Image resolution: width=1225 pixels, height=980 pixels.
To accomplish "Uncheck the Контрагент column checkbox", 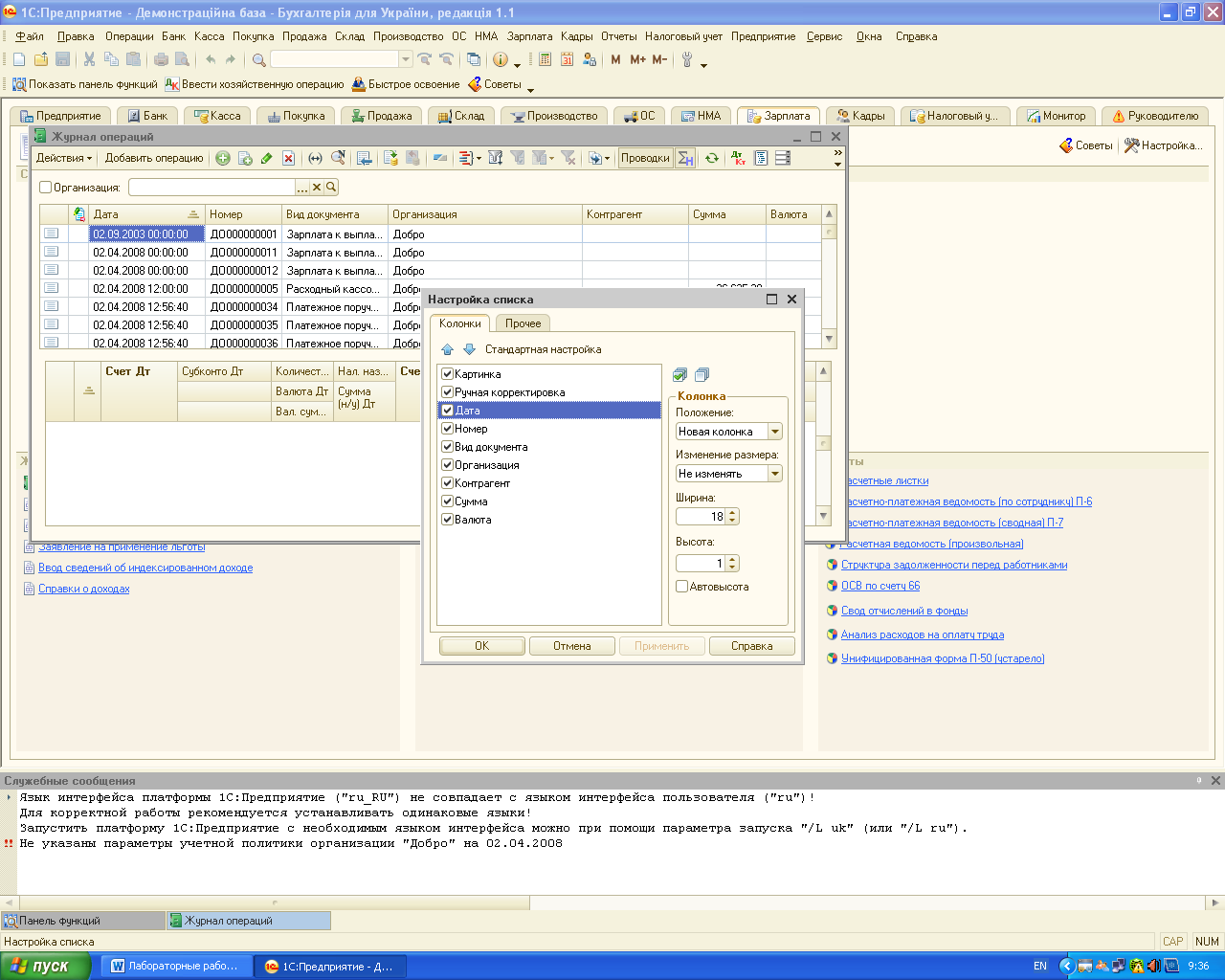I will pos(447,483).
